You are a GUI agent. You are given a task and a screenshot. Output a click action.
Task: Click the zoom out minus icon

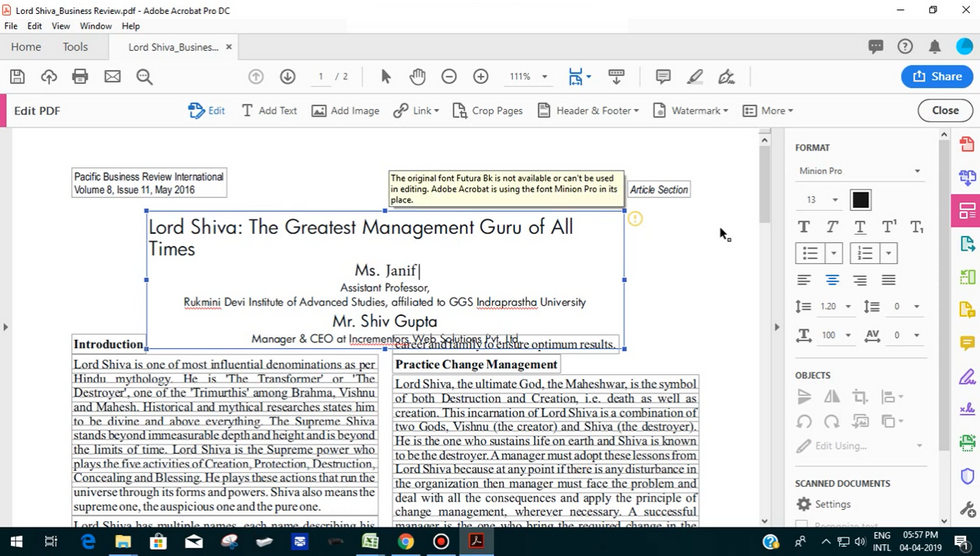click(449, 77)
